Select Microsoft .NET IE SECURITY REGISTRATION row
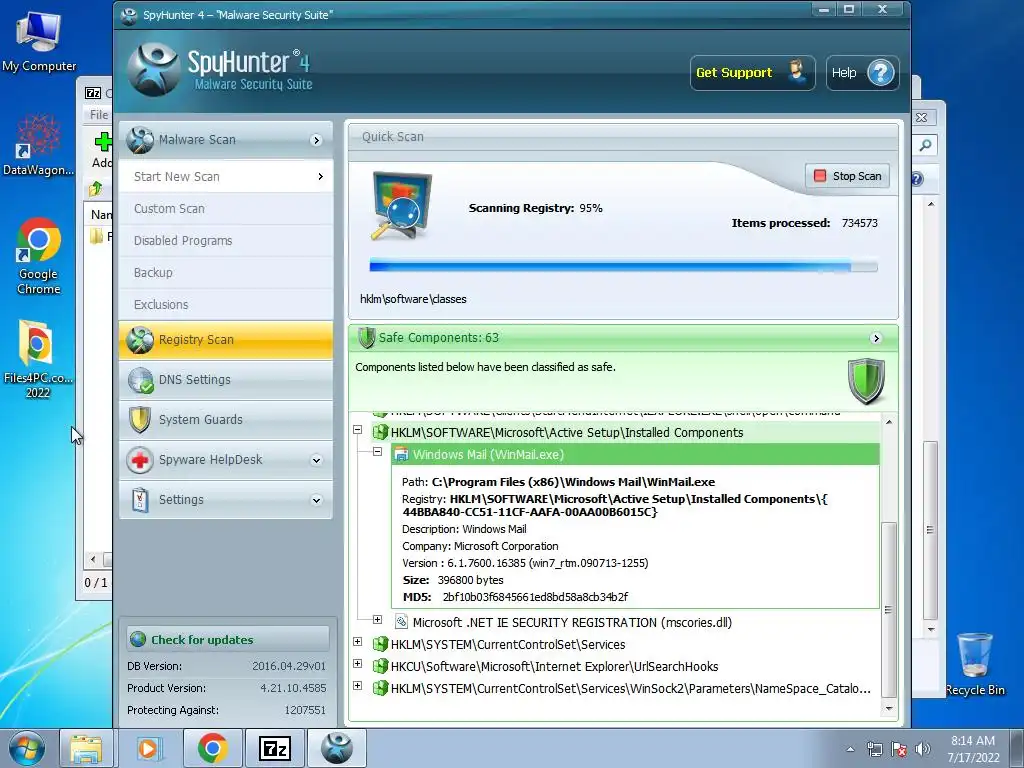 tap(572, 622)
